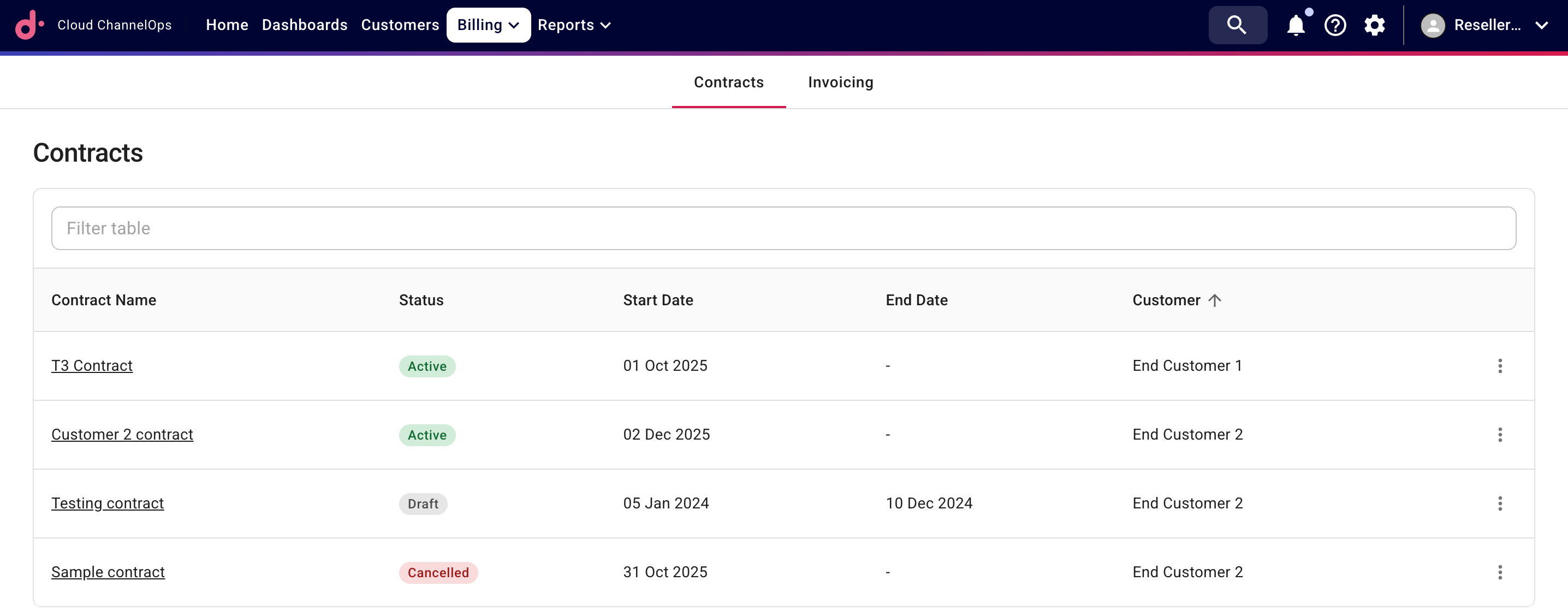This screenshot has width=1568, height=616.
Task: Click the Cloud ChannelOps logo icon
Action: tap(29, 25)
